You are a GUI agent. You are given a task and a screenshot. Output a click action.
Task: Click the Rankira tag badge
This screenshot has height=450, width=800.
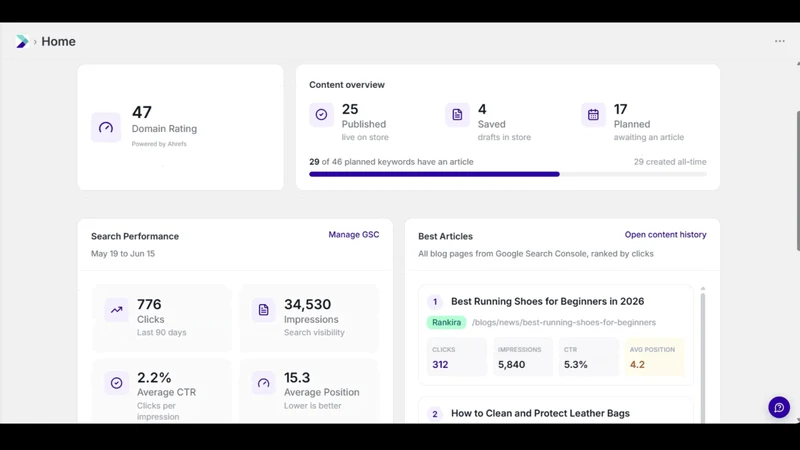(446, 322)
